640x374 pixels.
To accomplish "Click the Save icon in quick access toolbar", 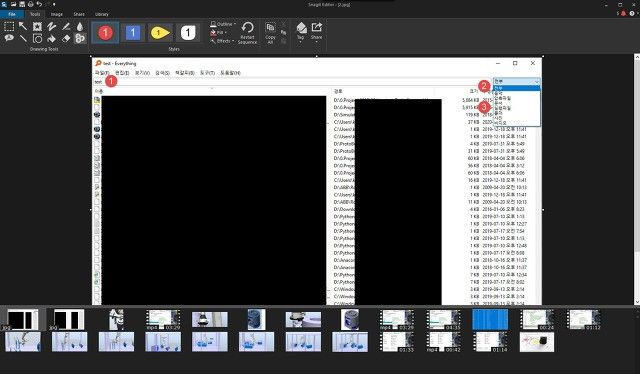I will pyautogui.click(x=22, y=4).
